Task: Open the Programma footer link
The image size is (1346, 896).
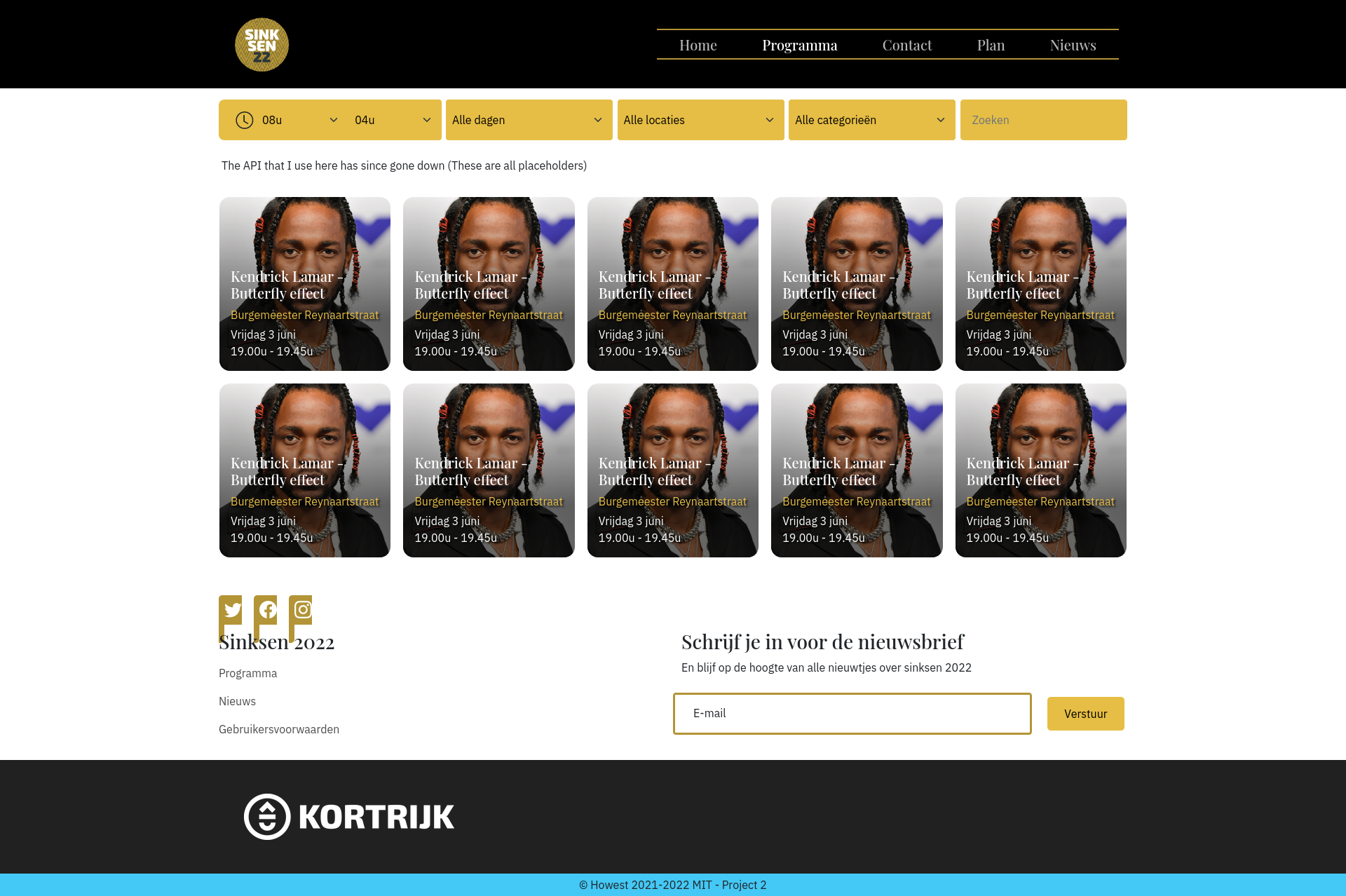Action: [248, 673]
